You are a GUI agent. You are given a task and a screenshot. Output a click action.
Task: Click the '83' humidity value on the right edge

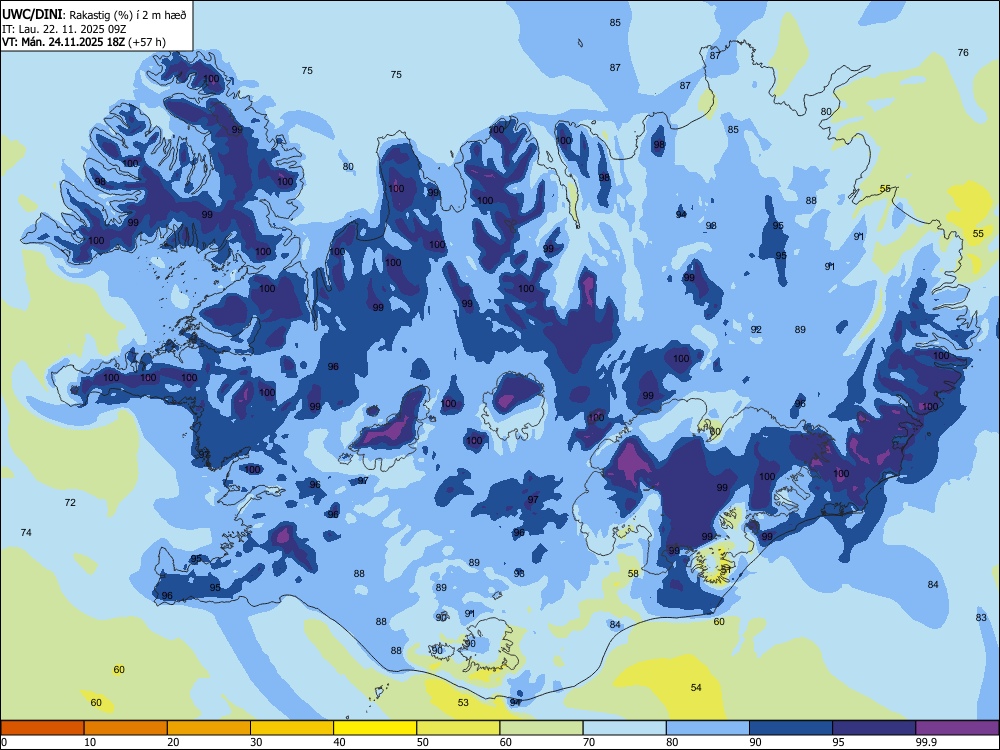pyautogui.click(x=981, y=617)
